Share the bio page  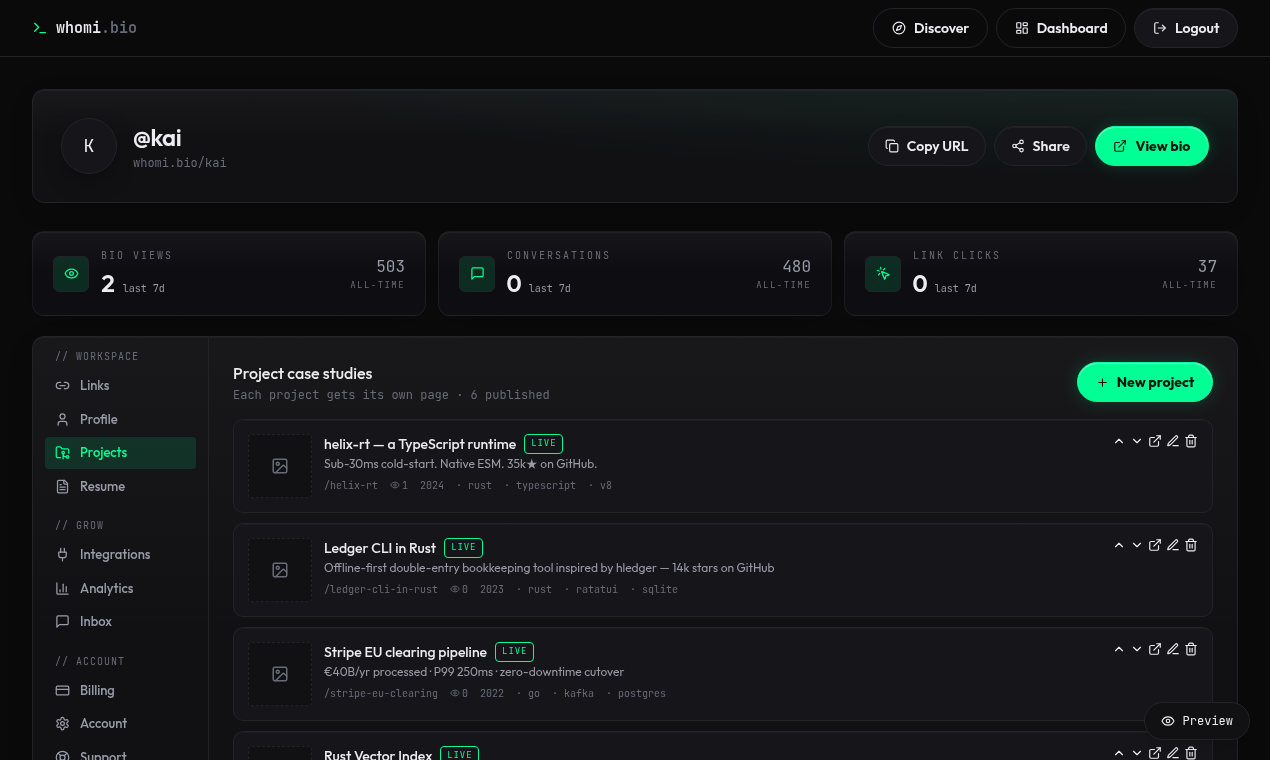pyautogui.click(x=1040, y=146)
